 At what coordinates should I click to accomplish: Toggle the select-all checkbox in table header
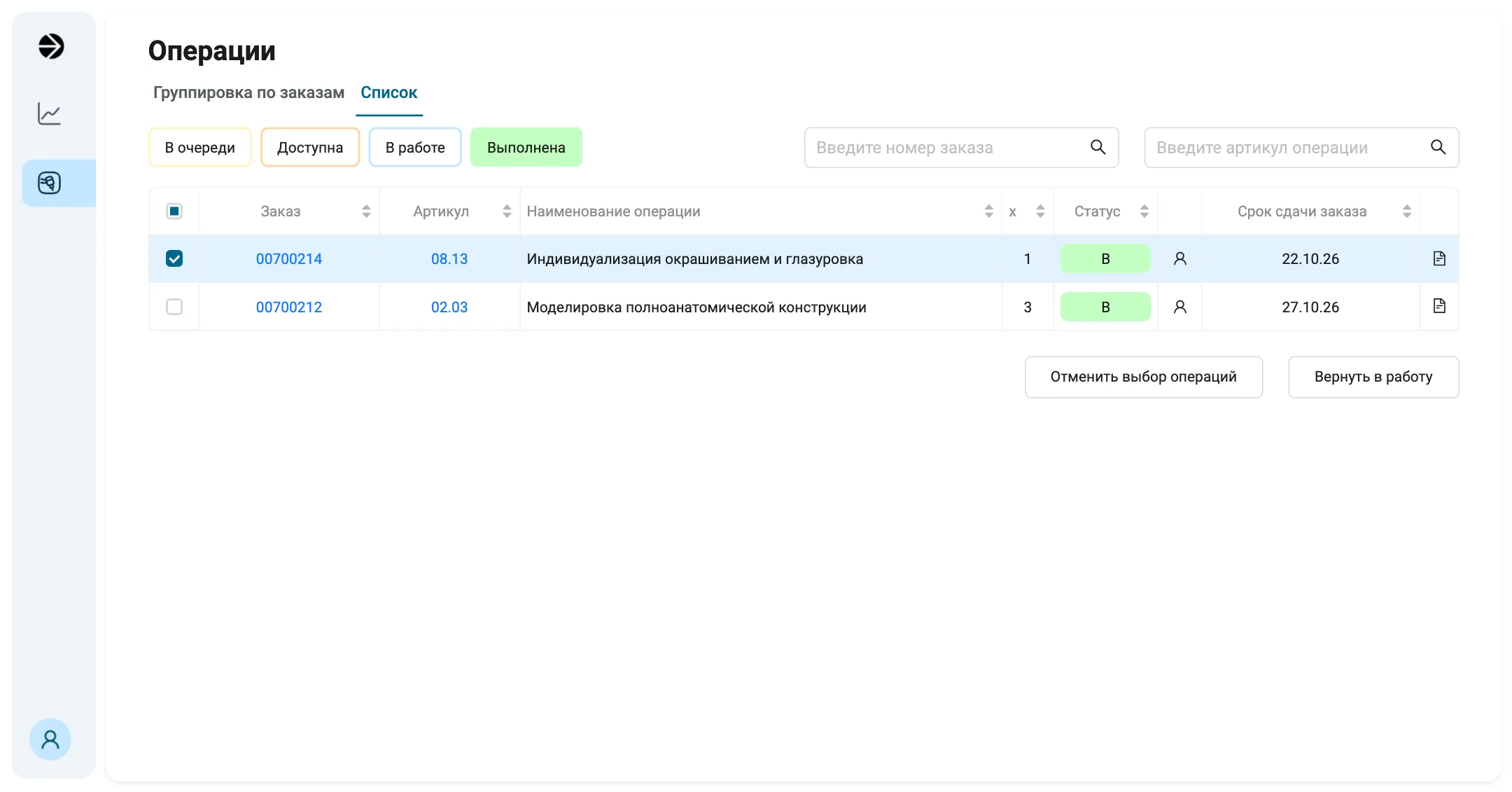click(x=174, y=211)
